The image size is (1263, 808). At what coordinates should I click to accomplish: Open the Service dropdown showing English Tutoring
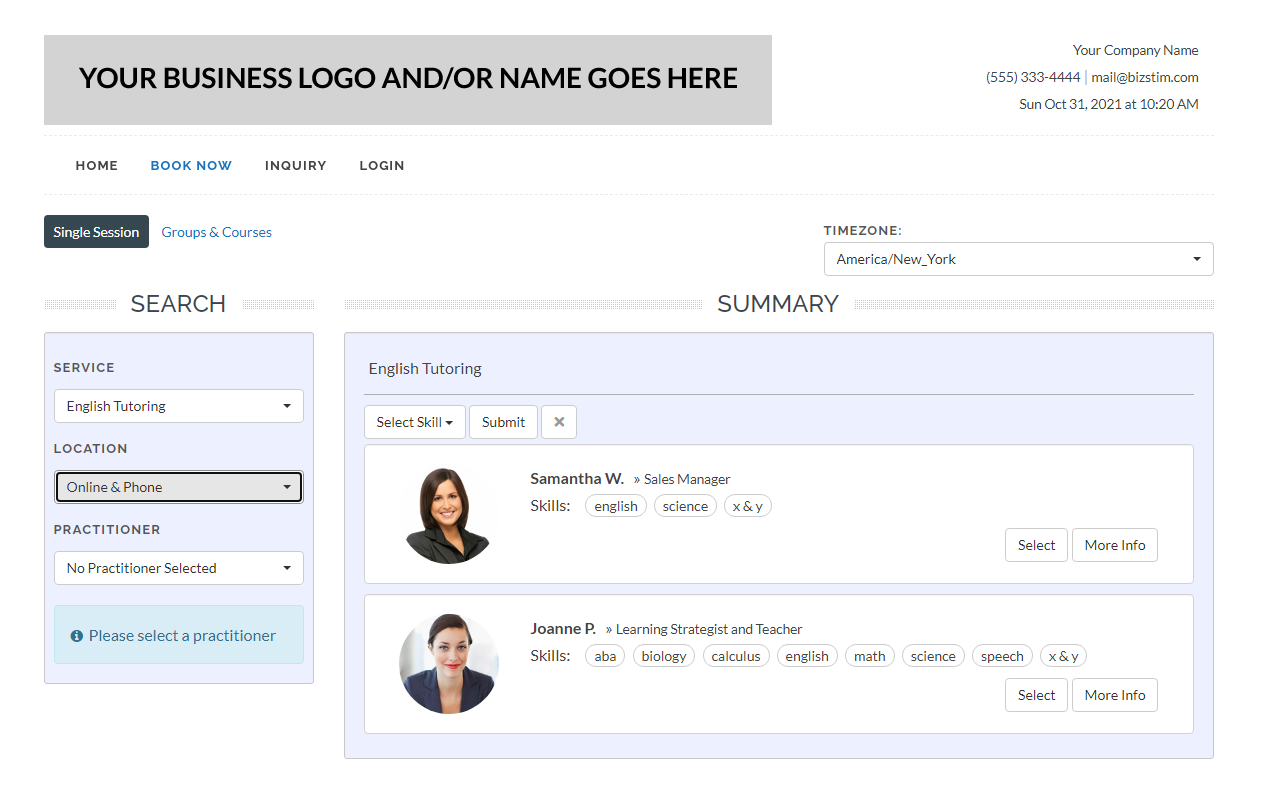(x=178, y=405)
